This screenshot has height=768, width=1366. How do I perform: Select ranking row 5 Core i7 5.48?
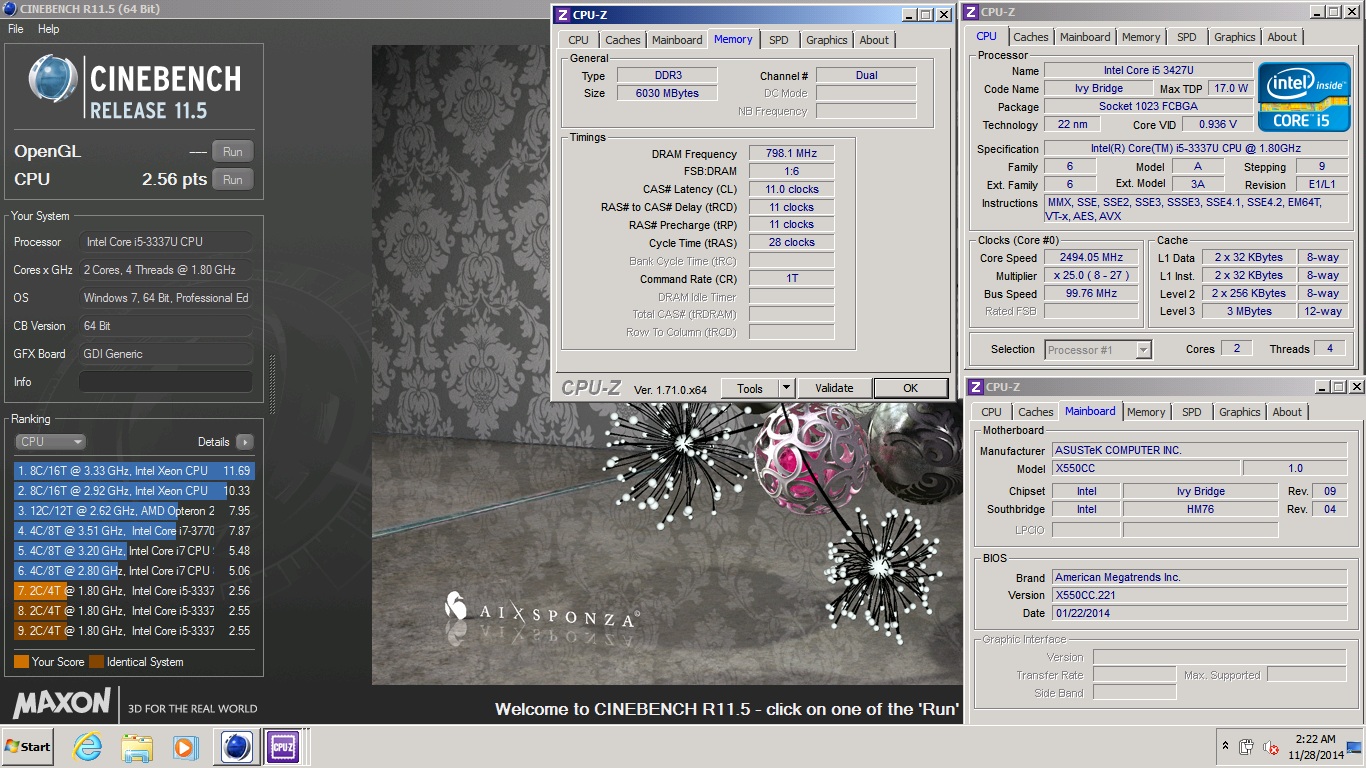134,551
